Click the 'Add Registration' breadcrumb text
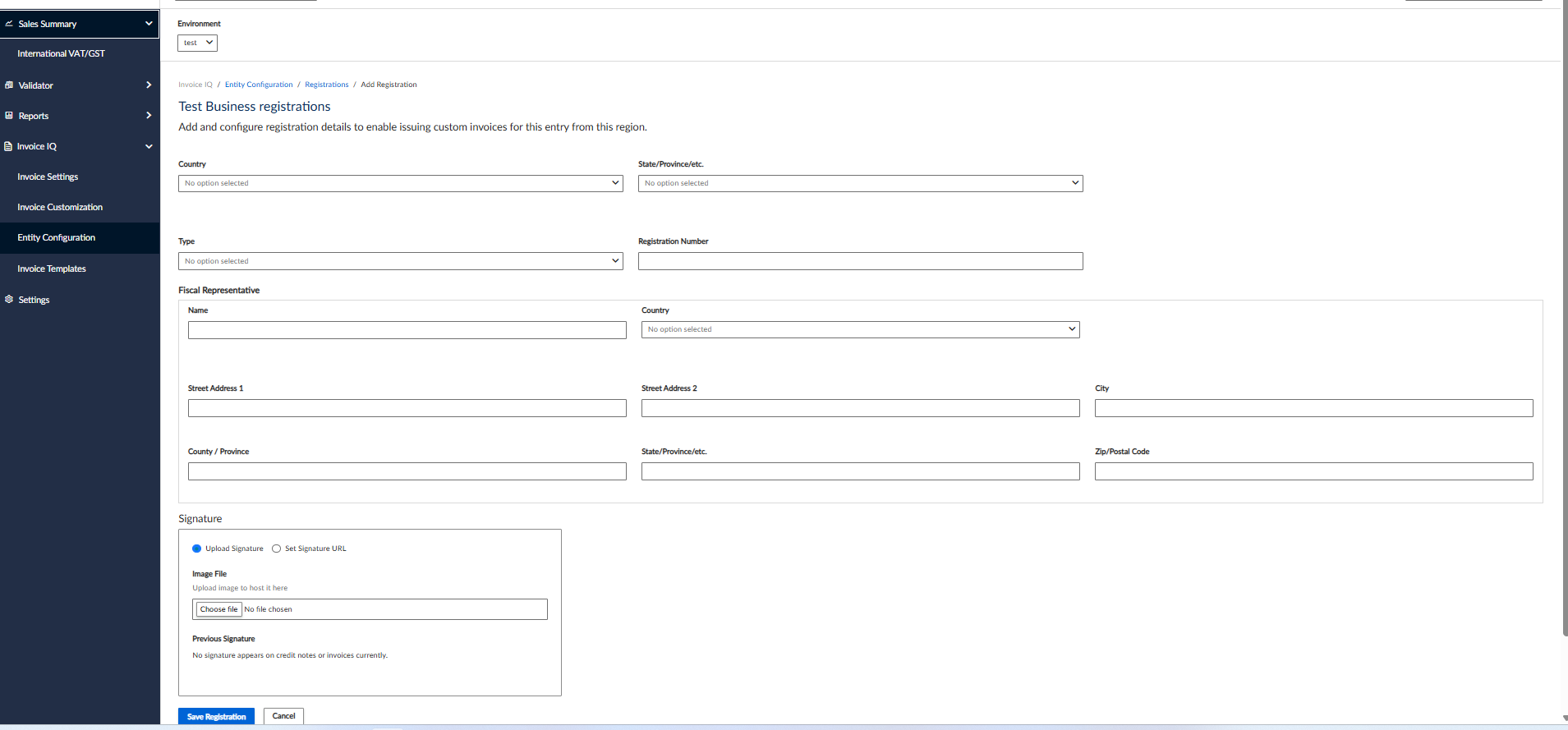 tap(389, 85)
